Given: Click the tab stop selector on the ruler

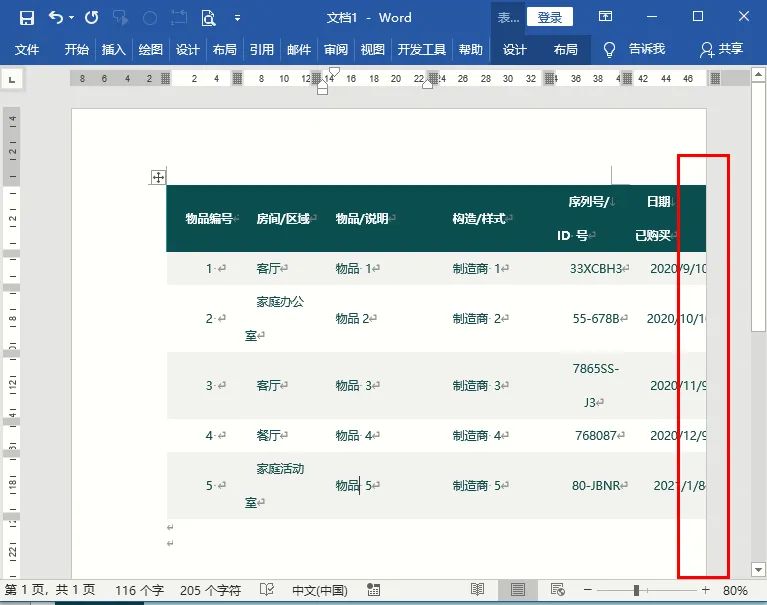Looking at the screenshot, I should pyautogui.click(x=12, y=79).
